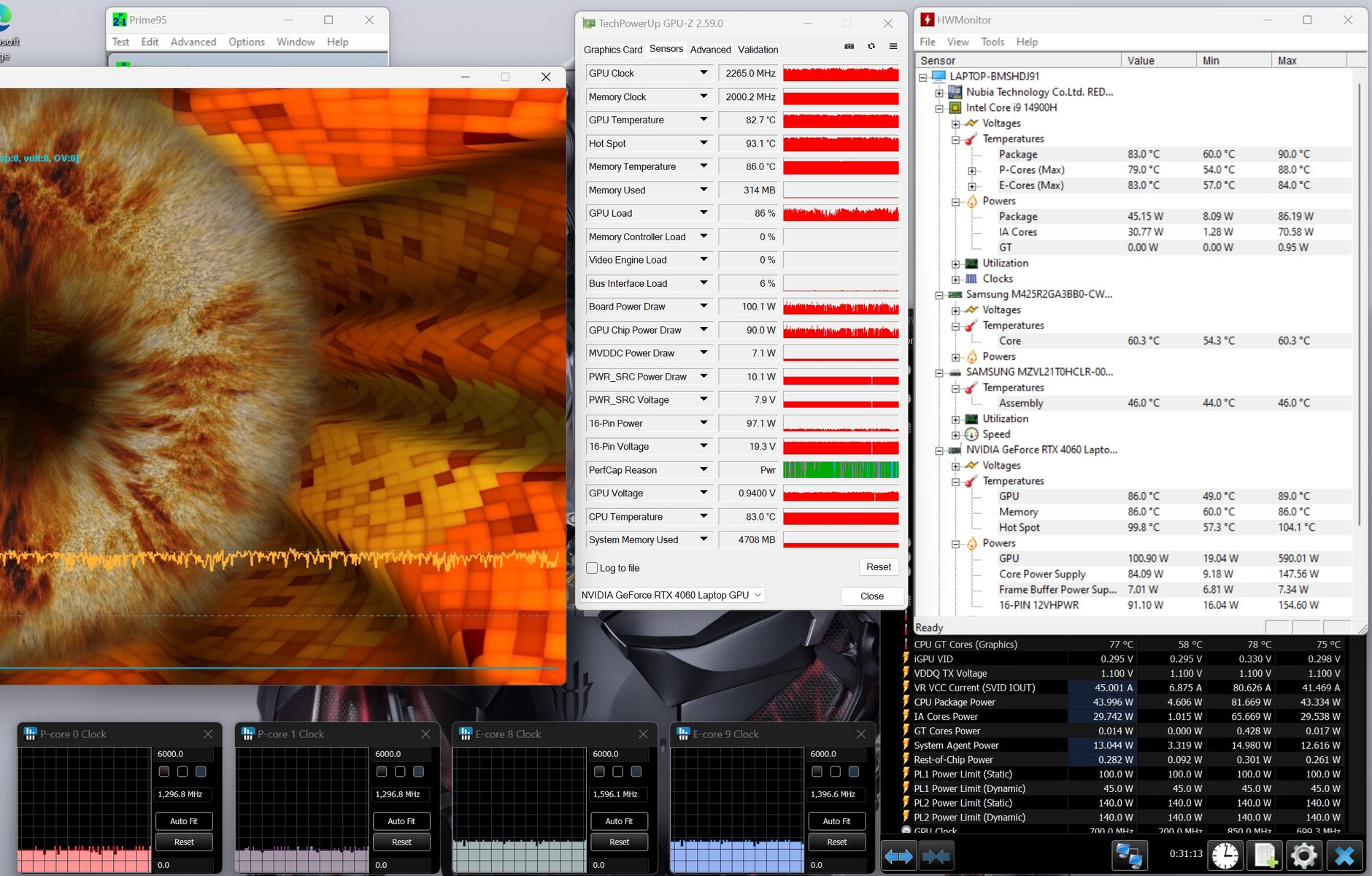Open the GPU-Z Validation tab
The height and width of the screenshot is (876, 1372).
click(x=758, y=50)
